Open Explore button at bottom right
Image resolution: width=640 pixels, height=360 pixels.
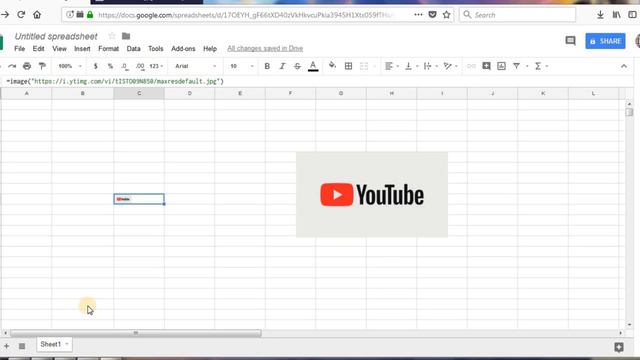[x=619, y=347]
